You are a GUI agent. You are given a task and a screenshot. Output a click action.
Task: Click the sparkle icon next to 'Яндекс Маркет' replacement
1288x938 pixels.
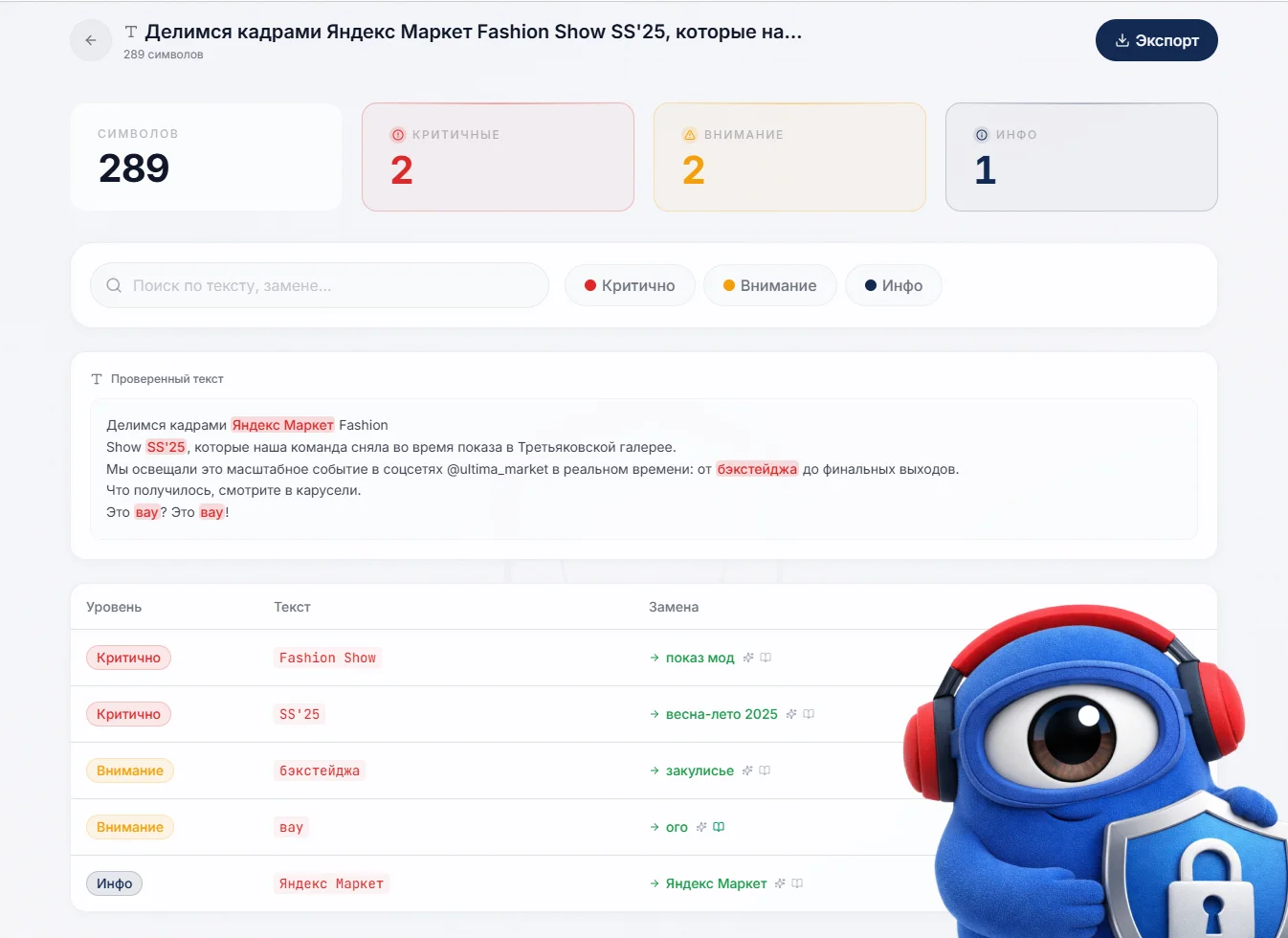pyautogui.click(x=780, y=883)
